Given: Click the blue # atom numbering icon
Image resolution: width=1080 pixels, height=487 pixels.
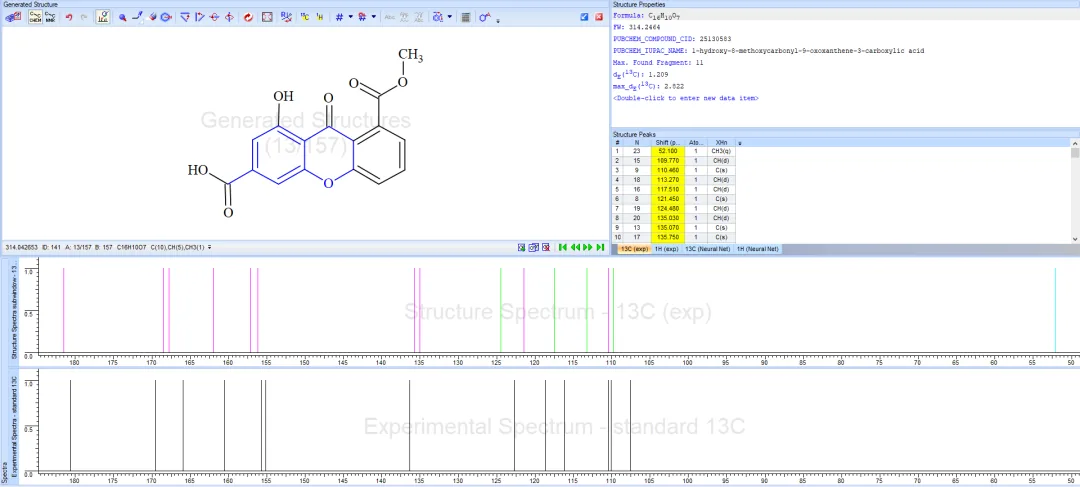Looking at the screenshot, I should pos(339,17).
